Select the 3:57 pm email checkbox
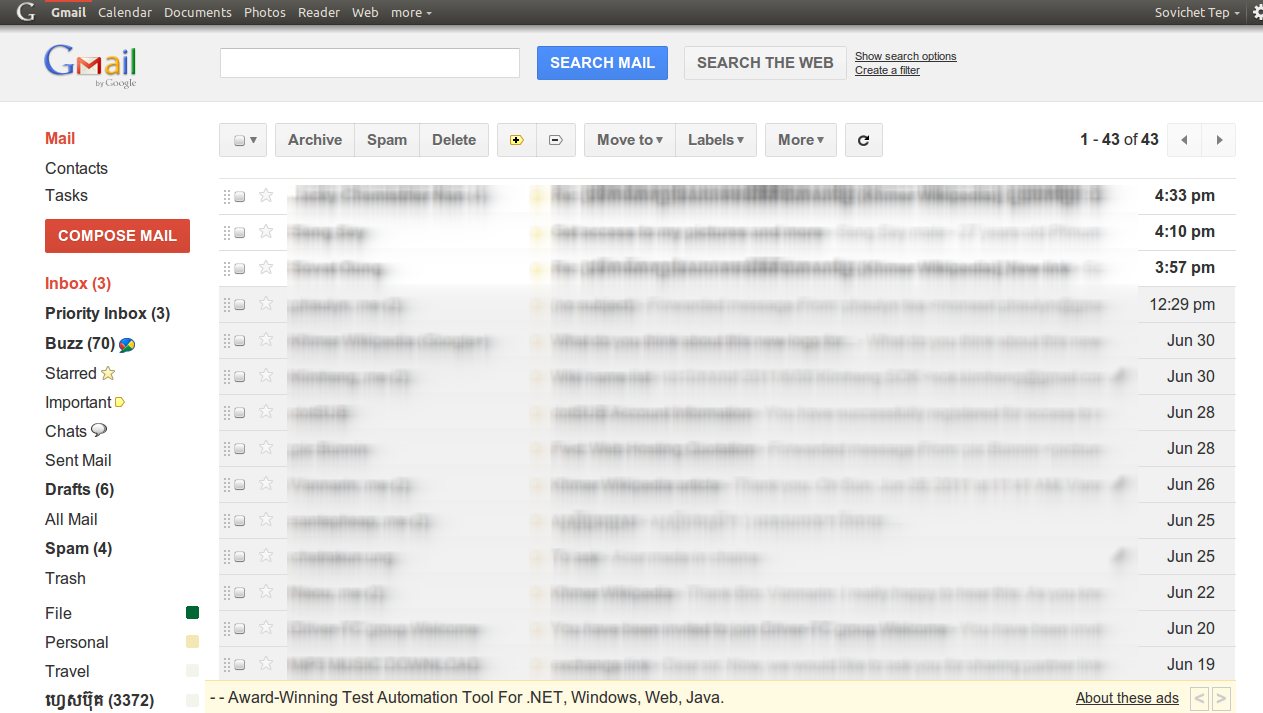This screenshot has height=713, width=1263. pos(240,269)
